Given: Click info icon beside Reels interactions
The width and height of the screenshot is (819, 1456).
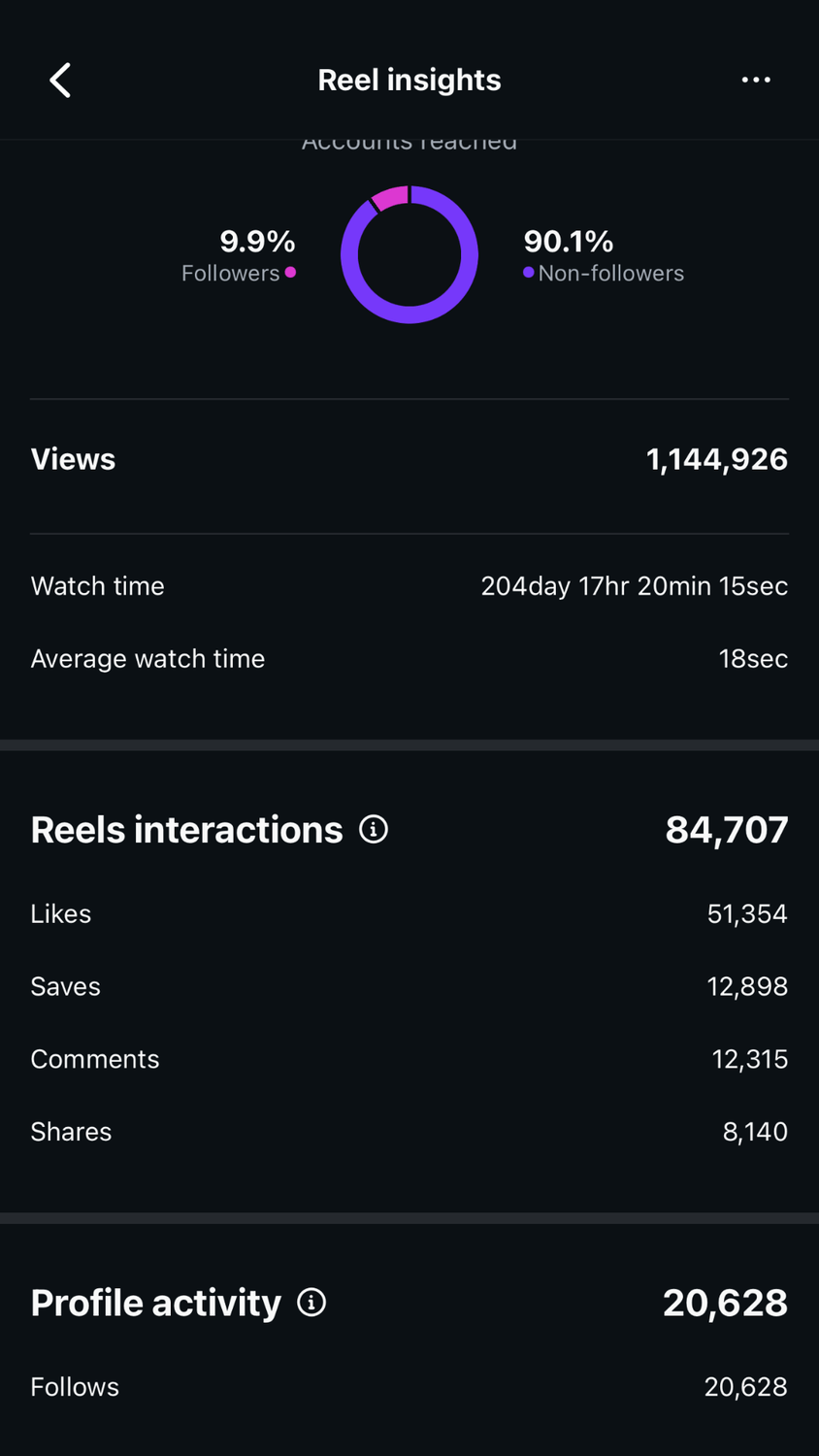Looking at the screenshot, I should (x=374, y=830).
